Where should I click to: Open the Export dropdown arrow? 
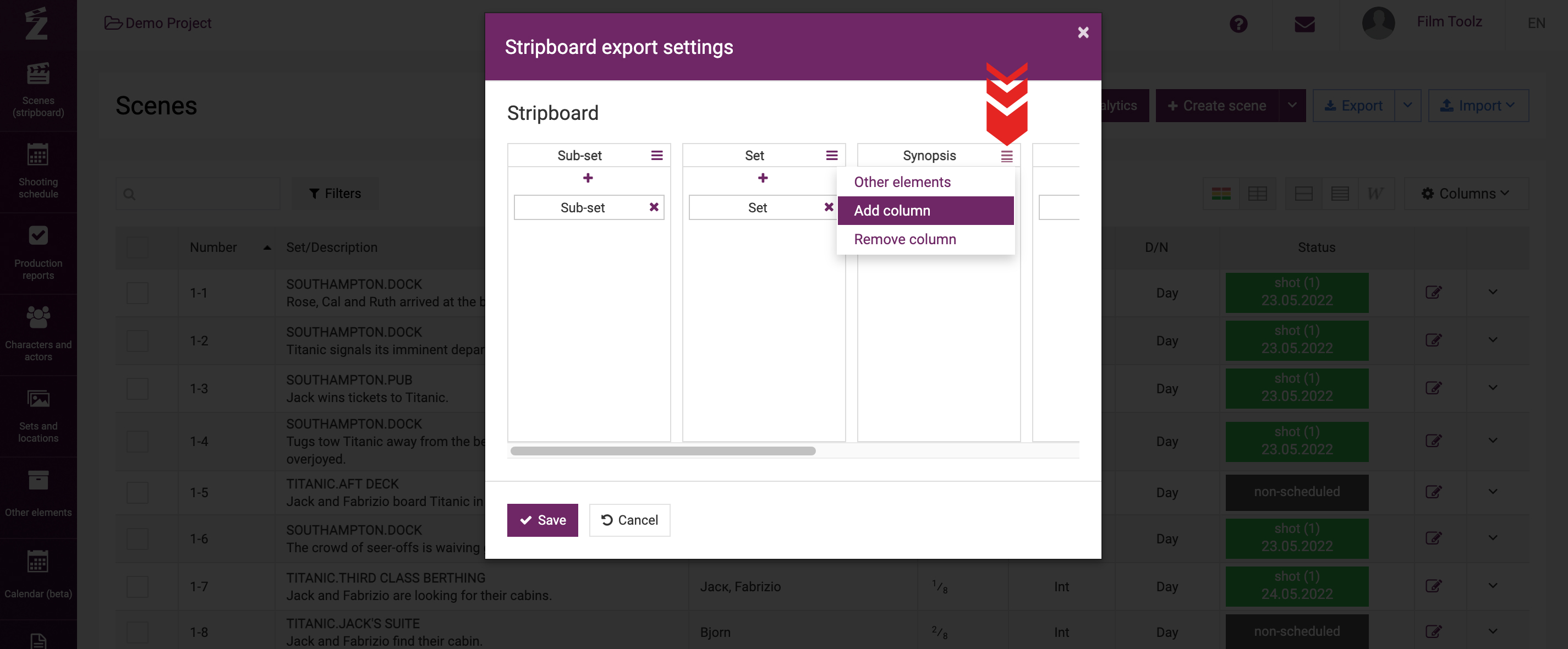(1407, 105)
